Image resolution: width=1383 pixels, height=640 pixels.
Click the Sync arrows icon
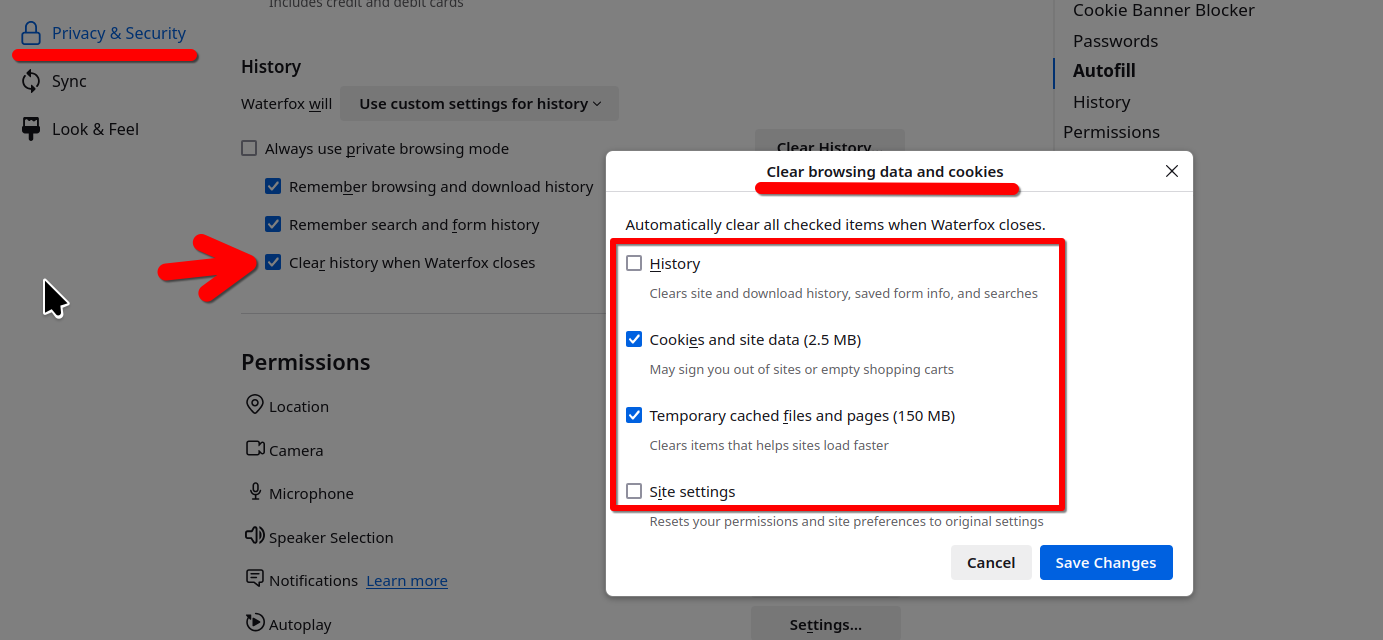(31, 81)
